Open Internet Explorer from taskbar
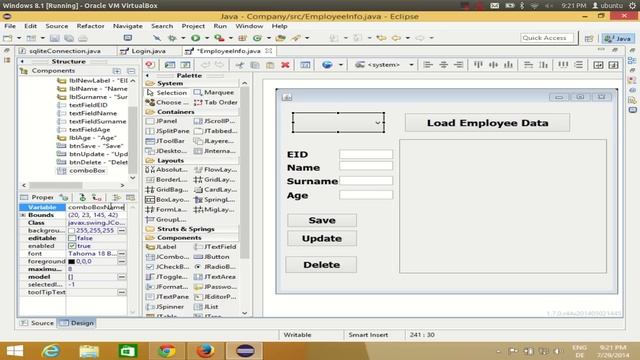 51,351
